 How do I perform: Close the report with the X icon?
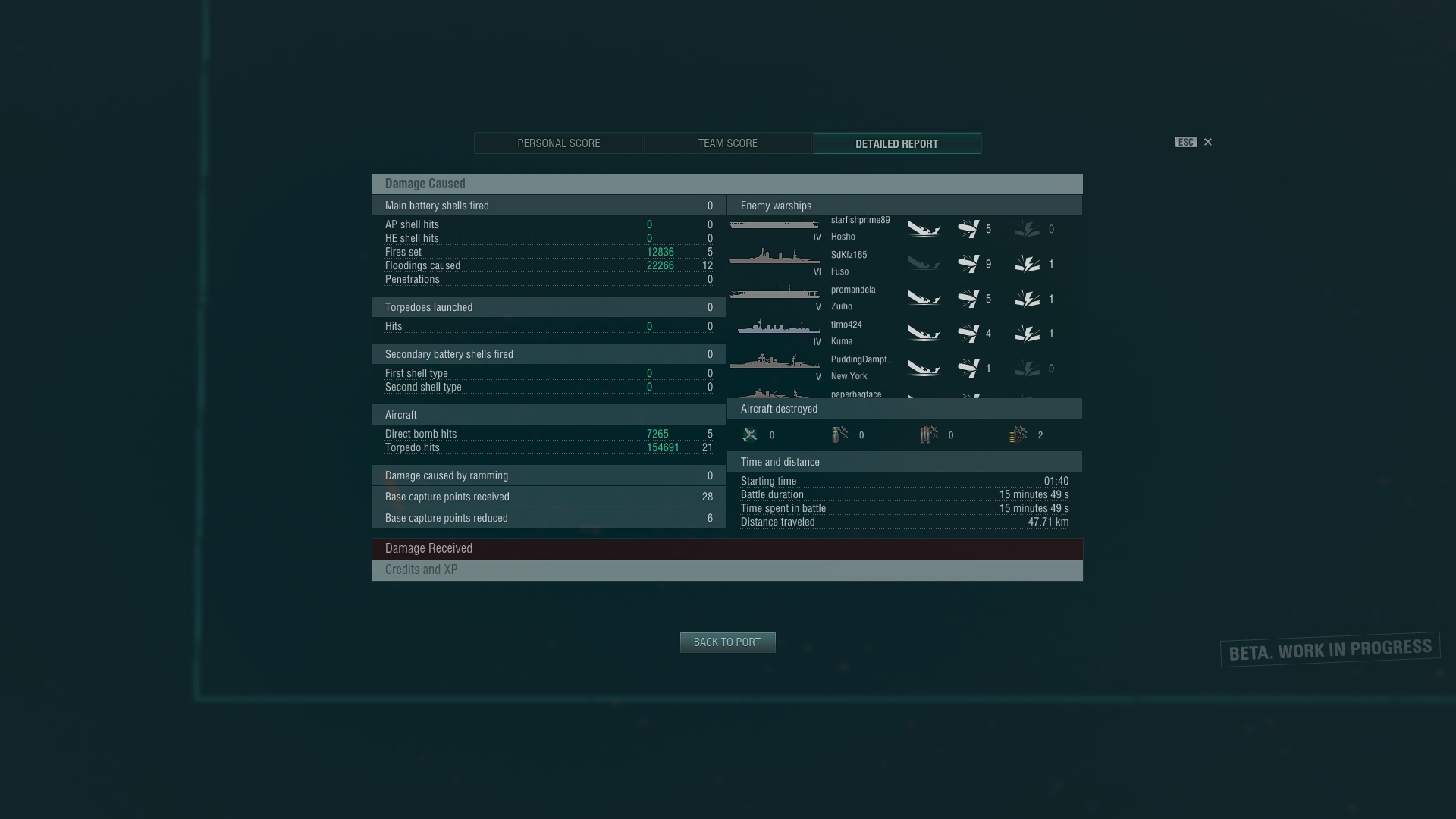(x=1208, y=142)
